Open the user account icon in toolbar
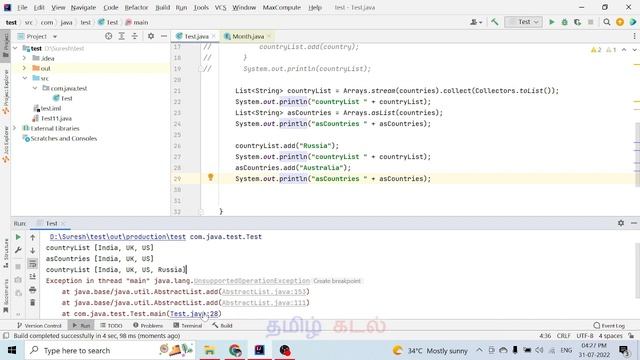 click(x=476, y=22)
